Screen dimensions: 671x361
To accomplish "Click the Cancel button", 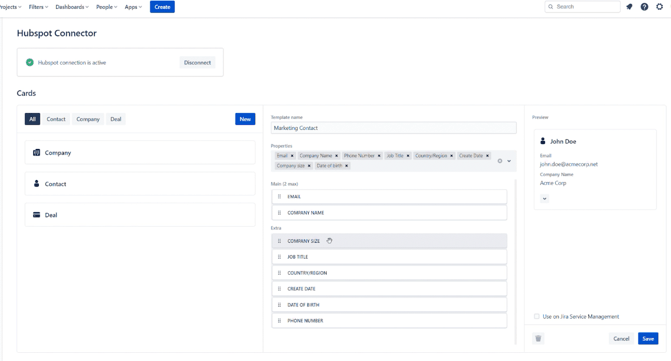I will click(621, 339).
